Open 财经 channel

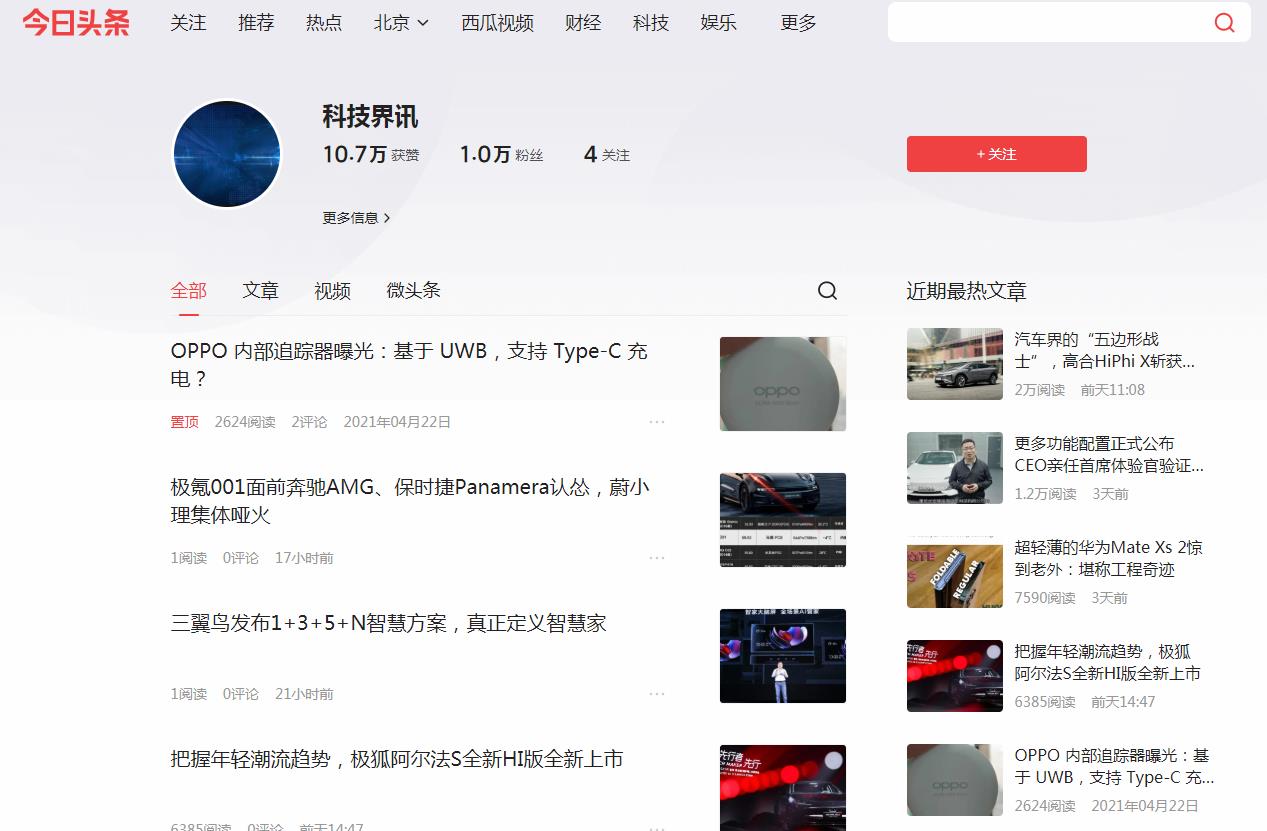[x=583, y=22]
